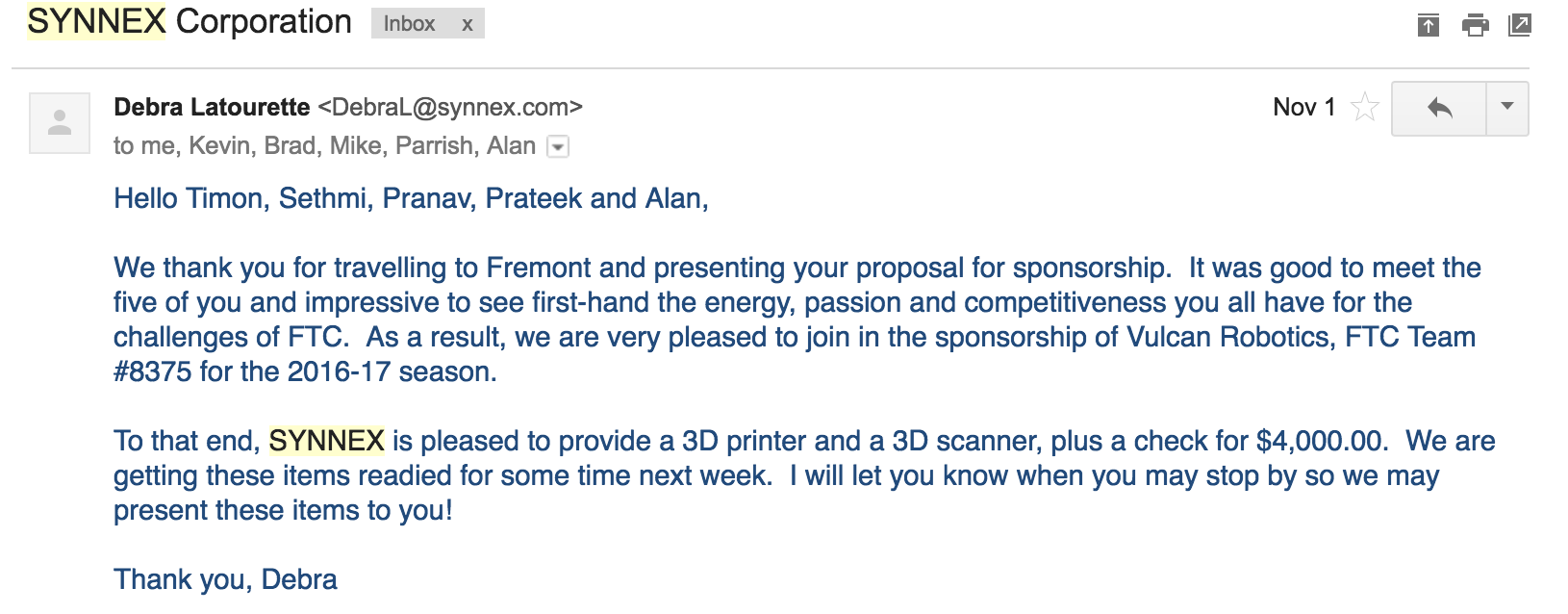Click the 'Thank you, Debra' signature
Viewport: 1568px width, 614px height.
225,579
